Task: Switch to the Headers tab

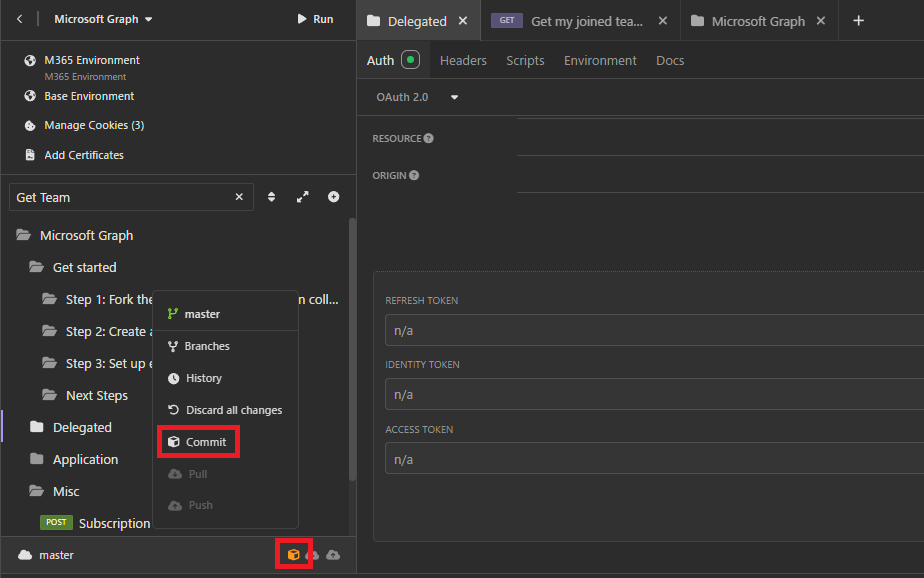Action: coord(463,60)
